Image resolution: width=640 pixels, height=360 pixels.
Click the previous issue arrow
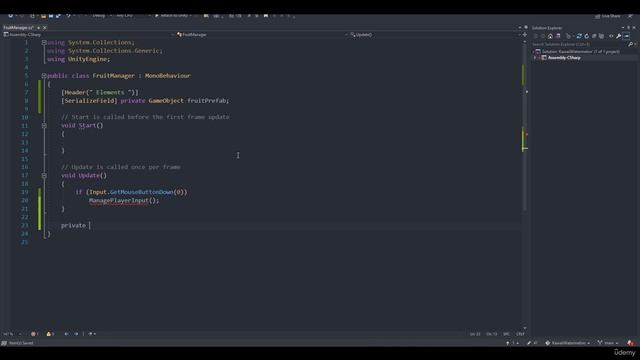pos(66,334)
